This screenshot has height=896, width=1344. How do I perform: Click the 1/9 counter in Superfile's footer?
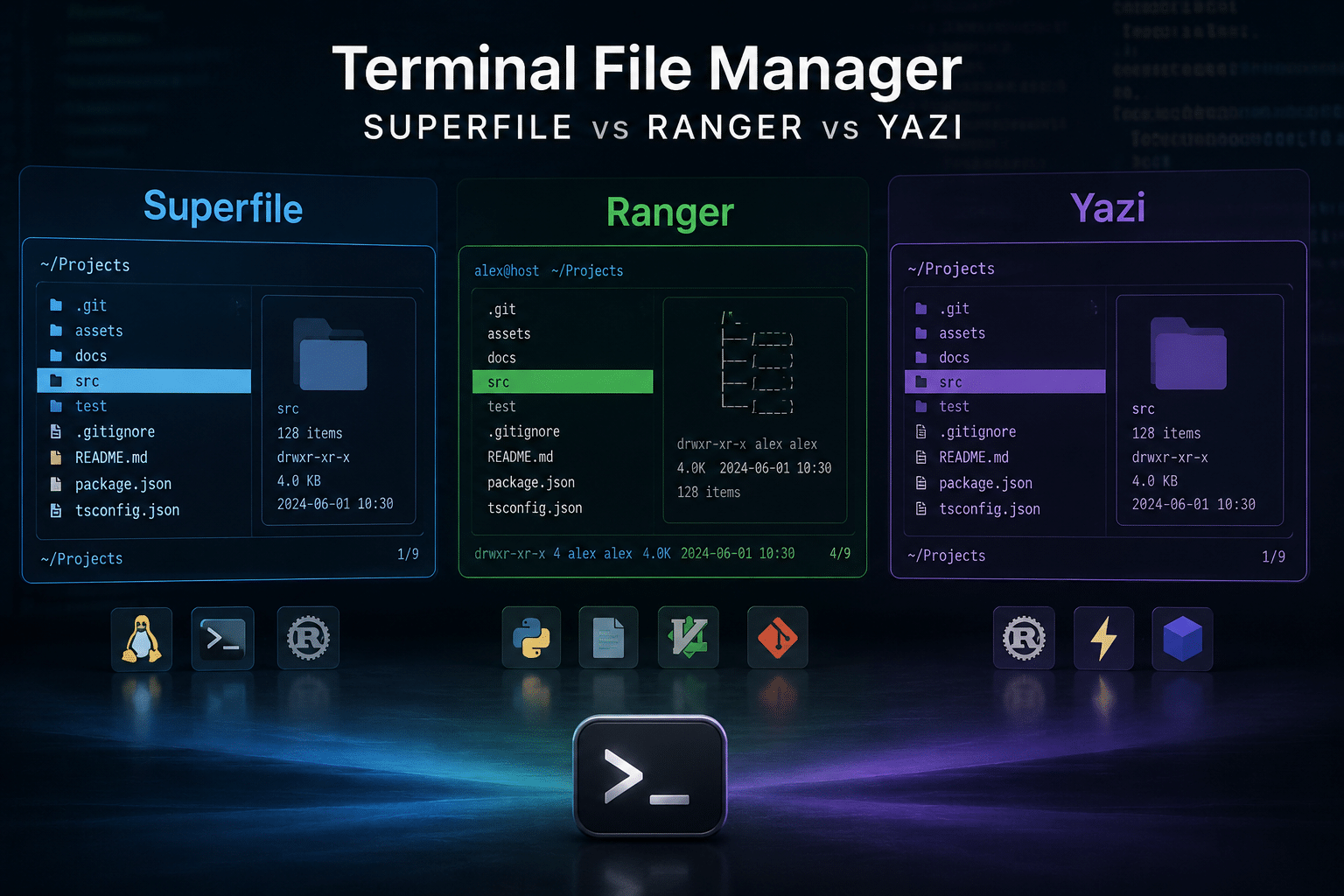click(408, 554)
